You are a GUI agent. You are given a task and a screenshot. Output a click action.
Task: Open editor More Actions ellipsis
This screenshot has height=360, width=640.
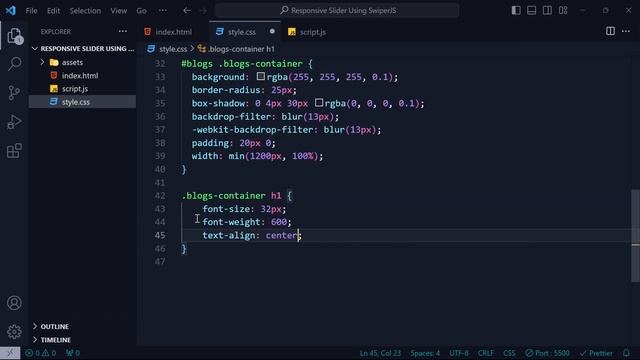point(626,31)
